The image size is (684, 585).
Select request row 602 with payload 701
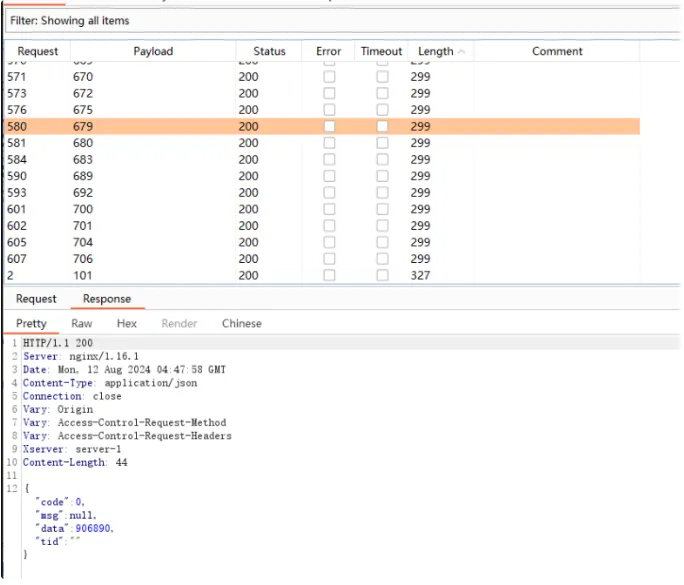(x=322, y=226)
